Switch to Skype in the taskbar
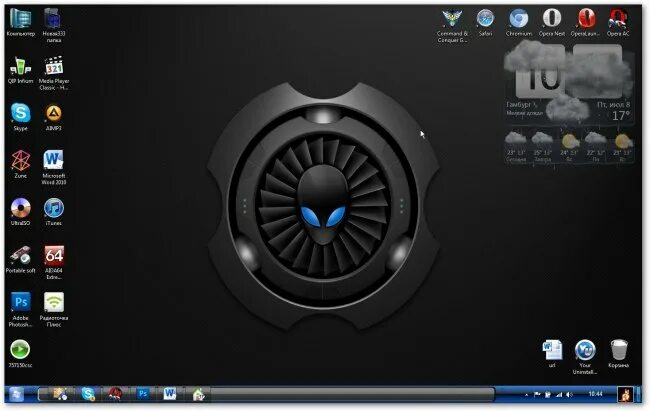The image size is (650, 411). tap(88, 394)
